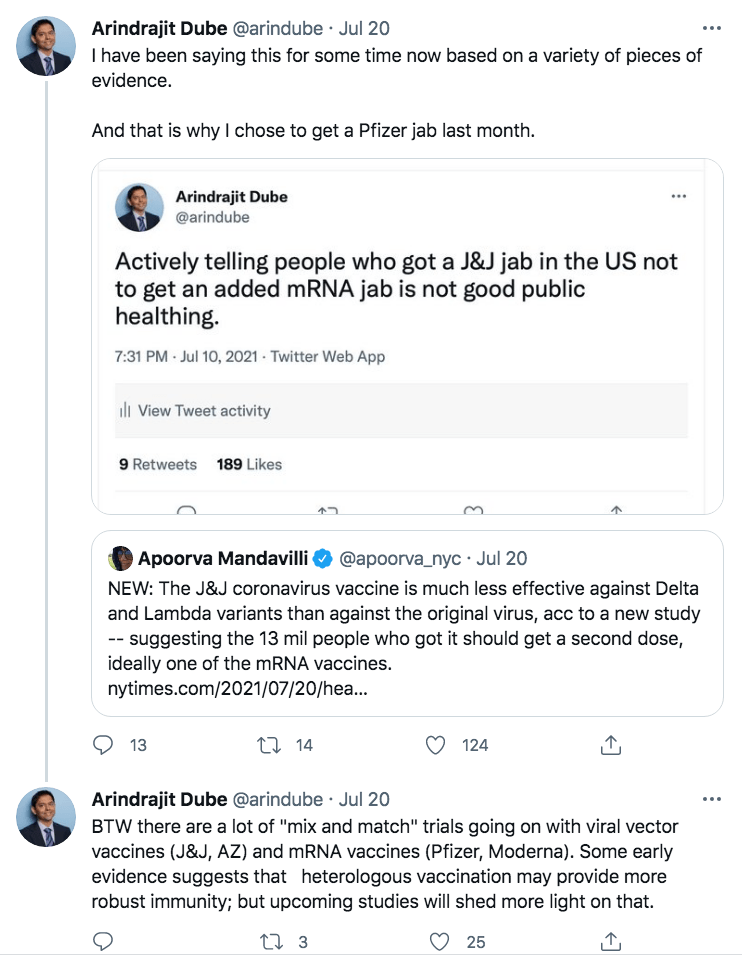Image resolution: width=742 pixels, height=955 pixels.
Task: Click Arindrajit Dube name on bottom tweet
Action: 158,800
